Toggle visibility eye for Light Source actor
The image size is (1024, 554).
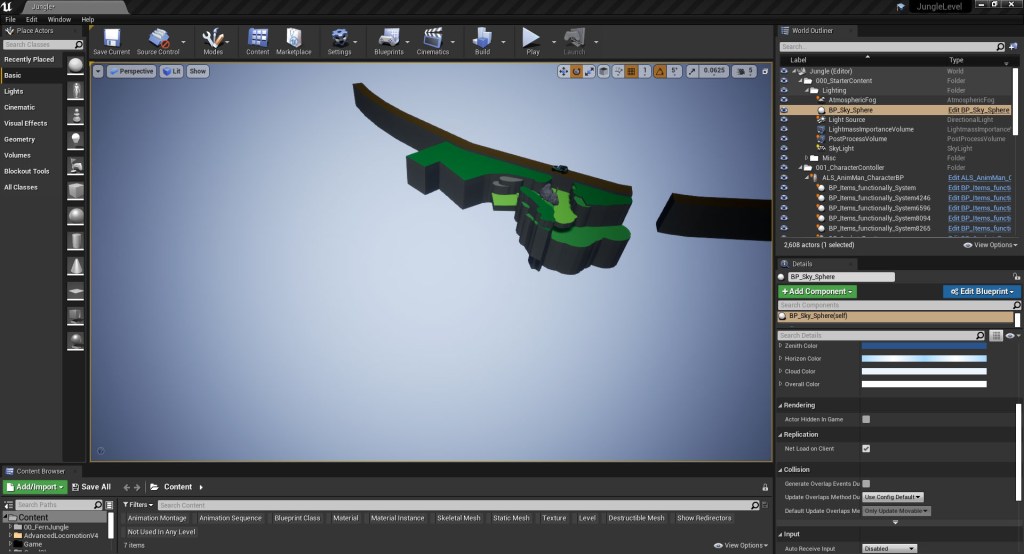click(x=784, y=120)
